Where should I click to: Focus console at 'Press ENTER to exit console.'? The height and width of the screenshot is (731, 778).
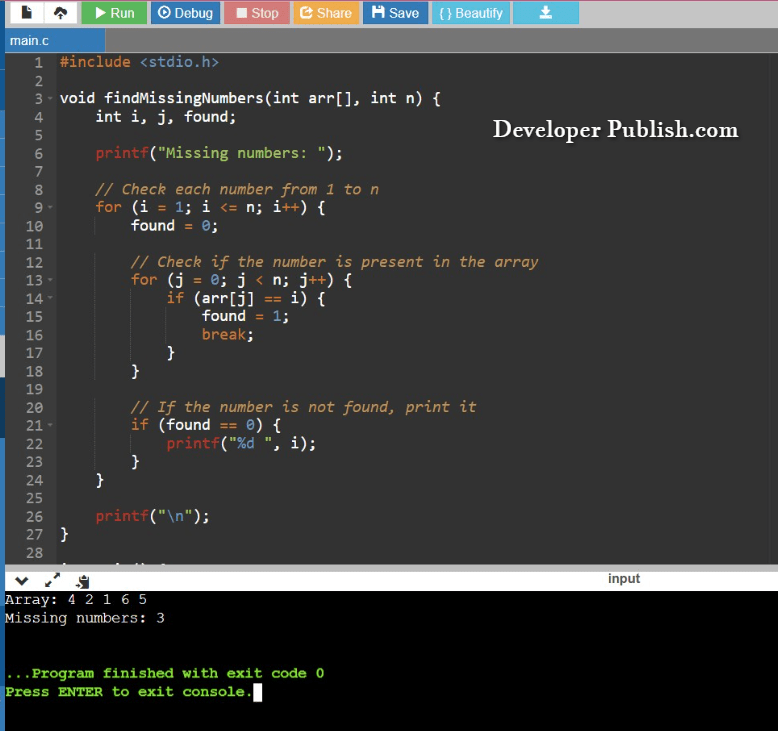(x=129, y=692)
